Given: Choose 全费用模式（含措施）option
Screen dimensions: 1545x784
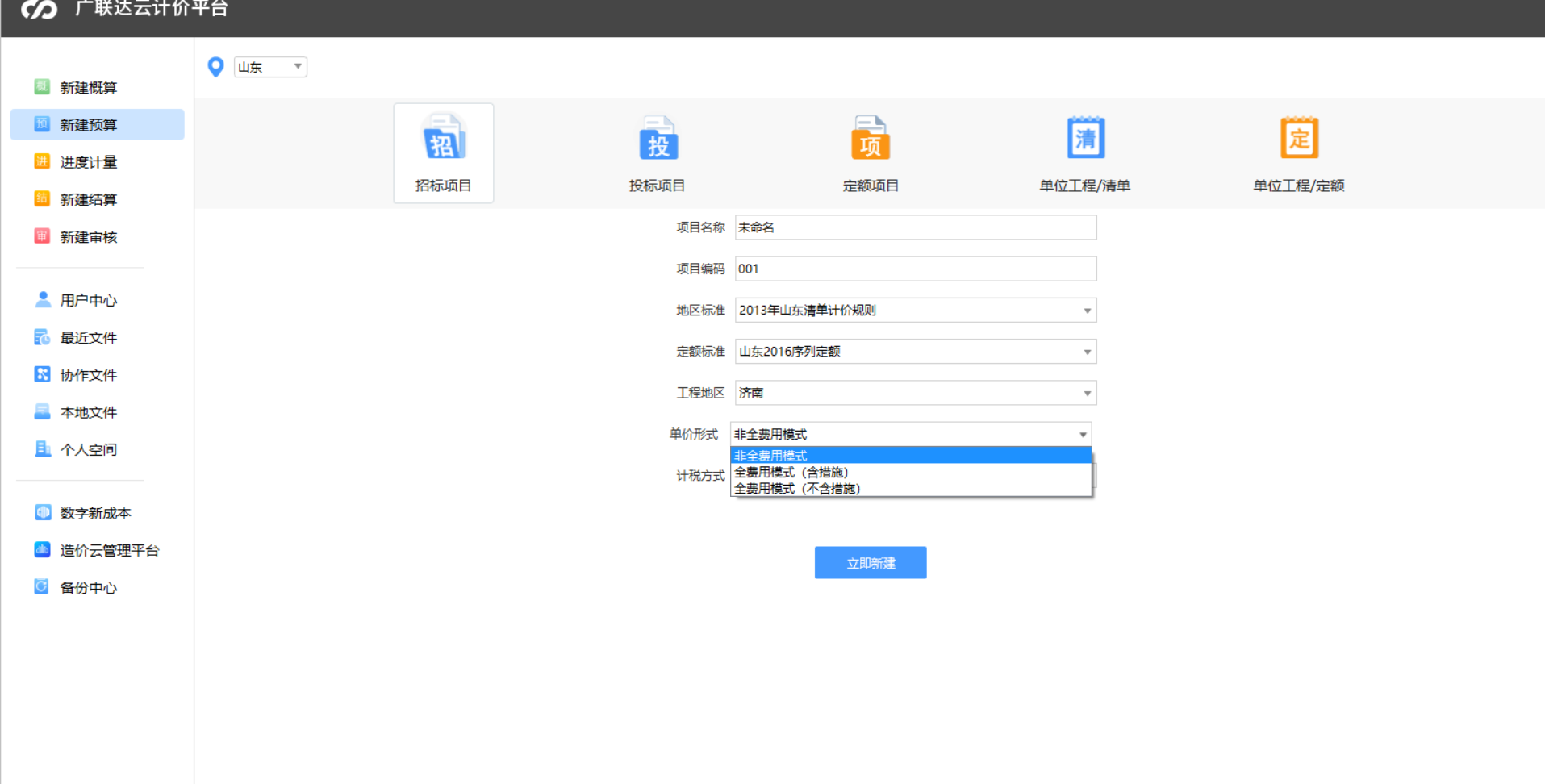Looking at the screenshot, I should coord(911,472).
